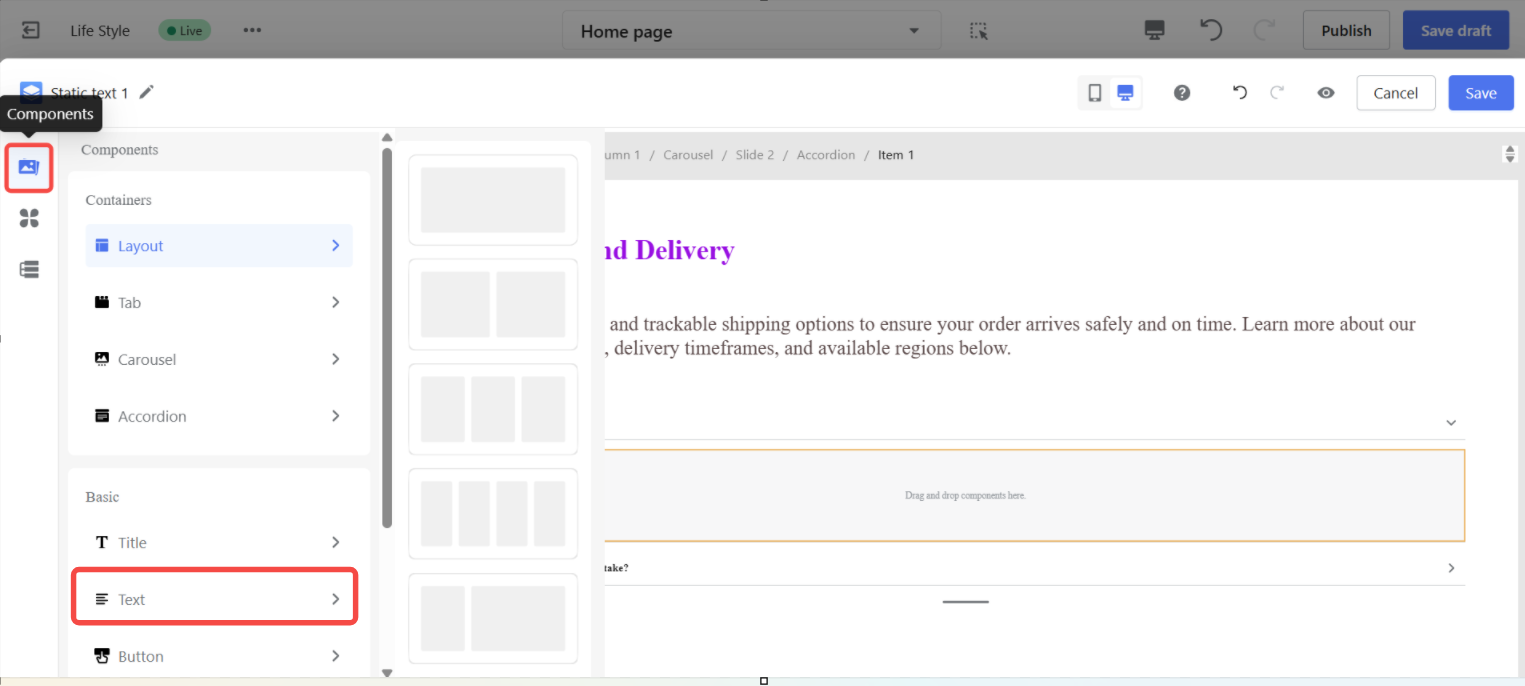Click the Cancel button
The image size is (1525, 686).
pos(1396,93)
